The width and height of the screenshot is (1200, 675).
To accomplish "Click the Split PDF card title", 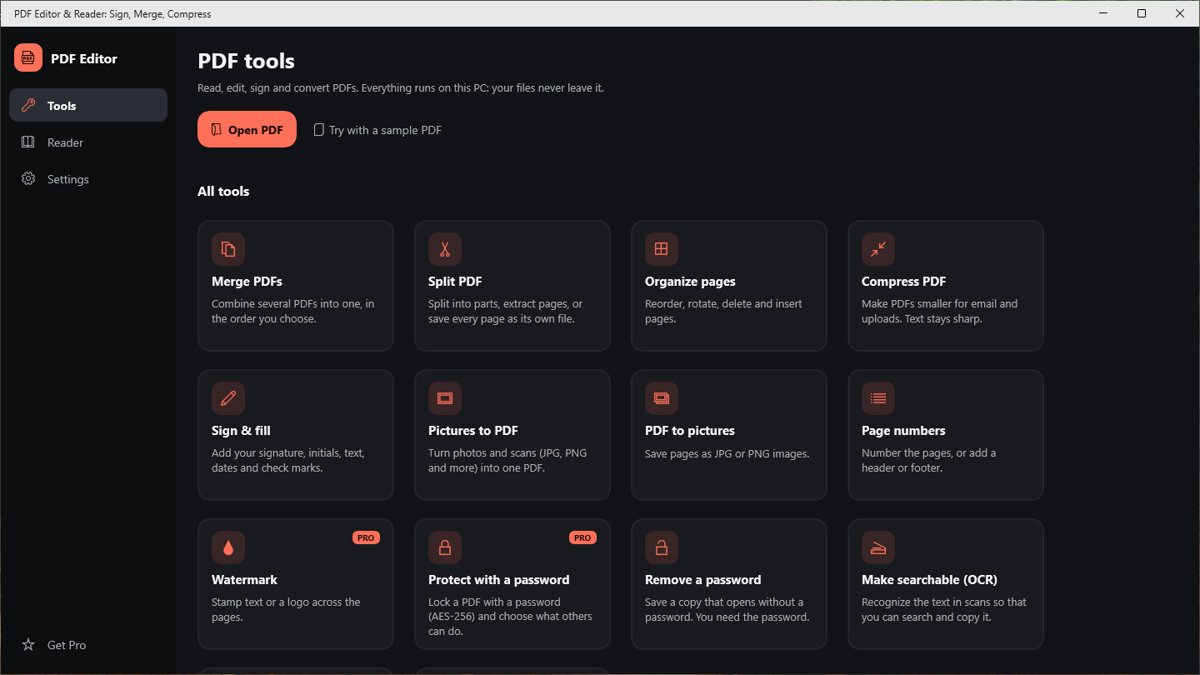I will pyautogui.click(x=455, y=282).
